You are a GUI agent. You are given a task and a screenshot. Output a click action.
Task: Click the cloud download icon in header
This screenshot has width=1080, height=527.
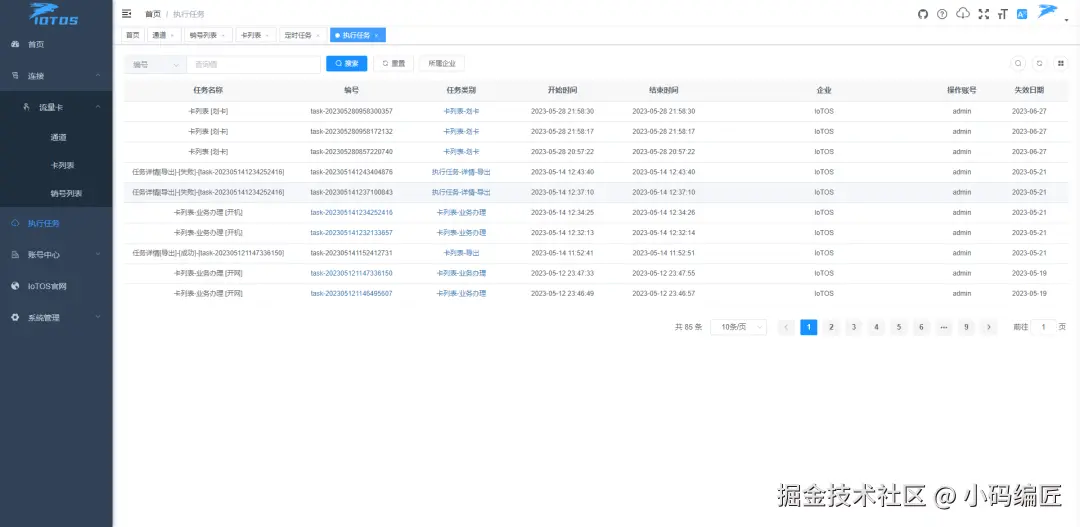pyautogui.click(x=963, y=13)
